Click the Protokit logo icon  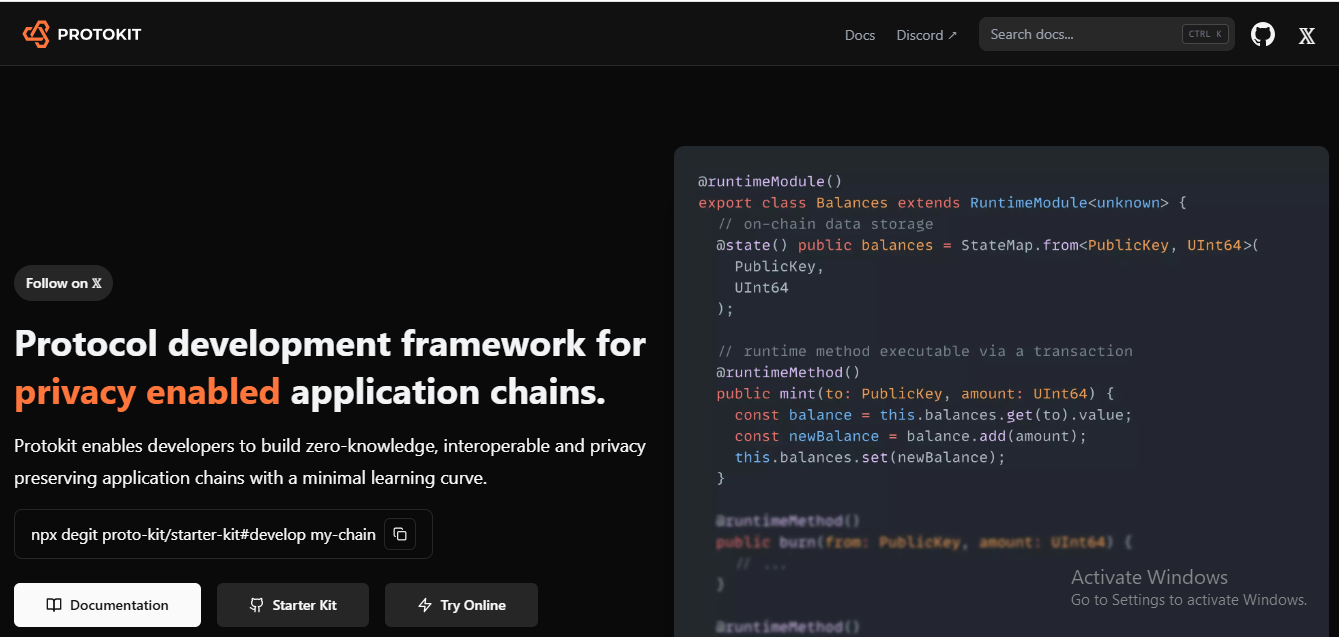pyautogui.click(x=36, y=34)
